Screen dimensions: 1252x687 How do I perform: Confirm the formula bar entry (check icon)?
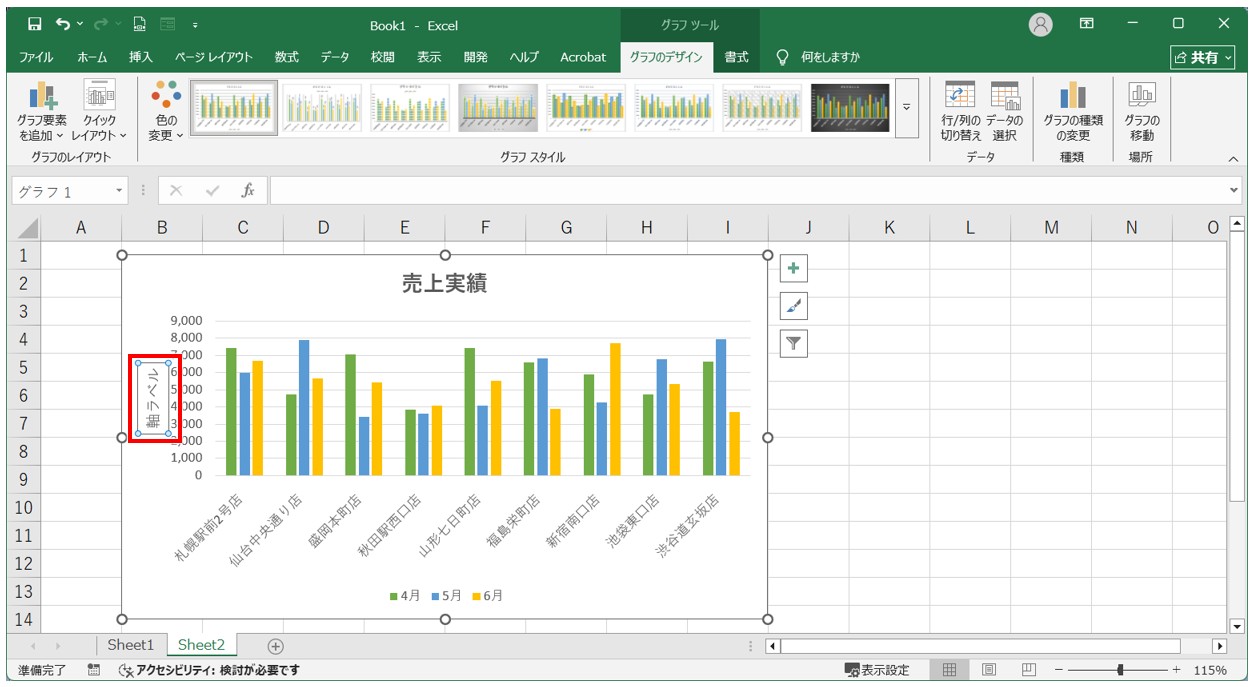[x=212, y=190]
